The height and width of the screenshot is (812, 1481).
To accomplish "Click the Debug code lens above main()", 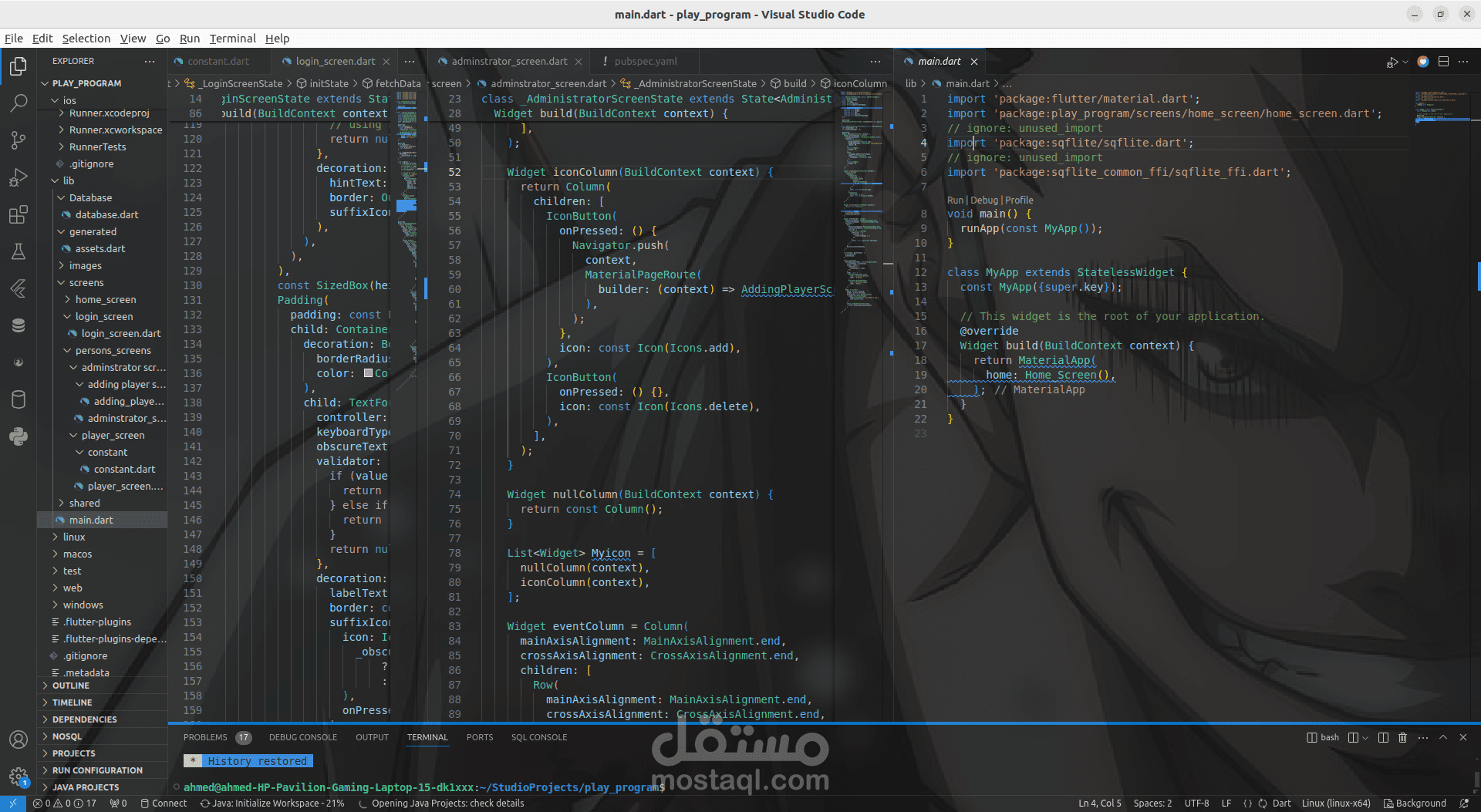I will click(984, 200).
